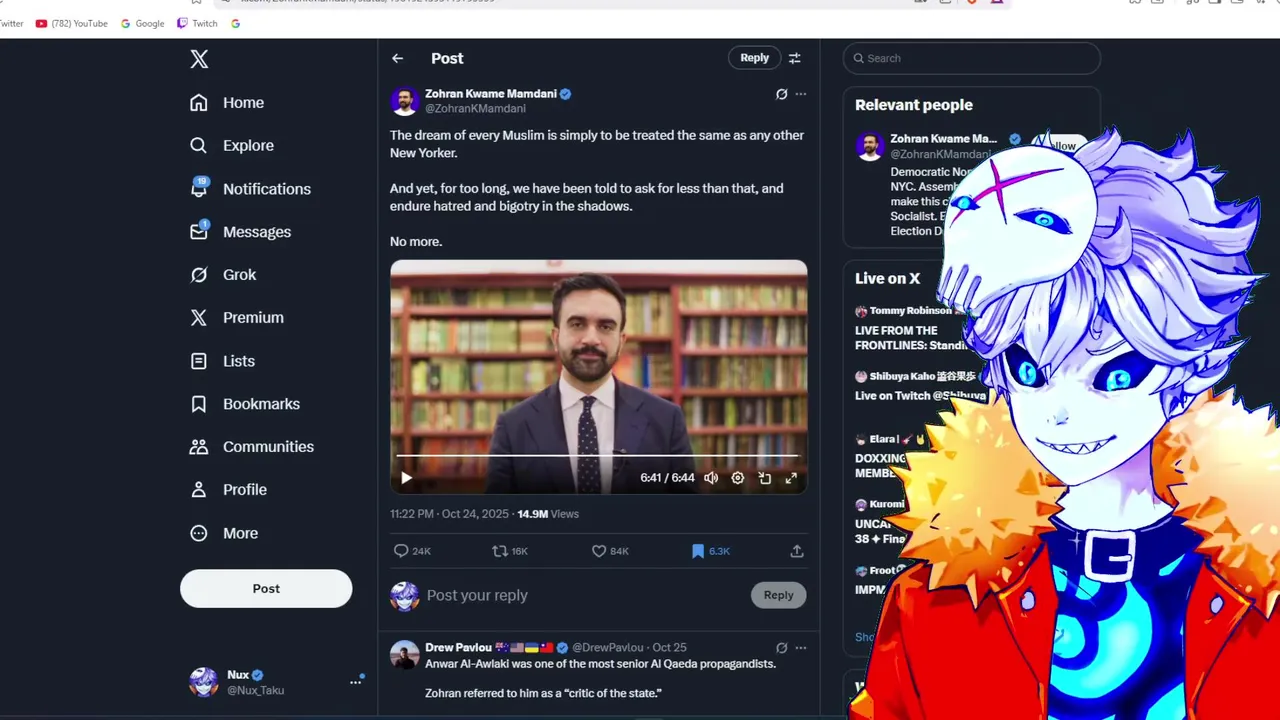This screenshot has width=1280, height=720.
Task: Open Twitch bookmark in browser bar
Action: tap(197, 23)
